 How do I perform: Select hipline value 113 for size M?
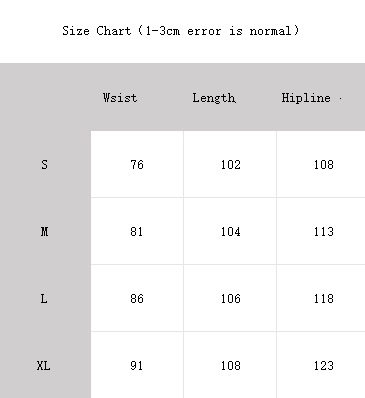(x=324, y=232)
